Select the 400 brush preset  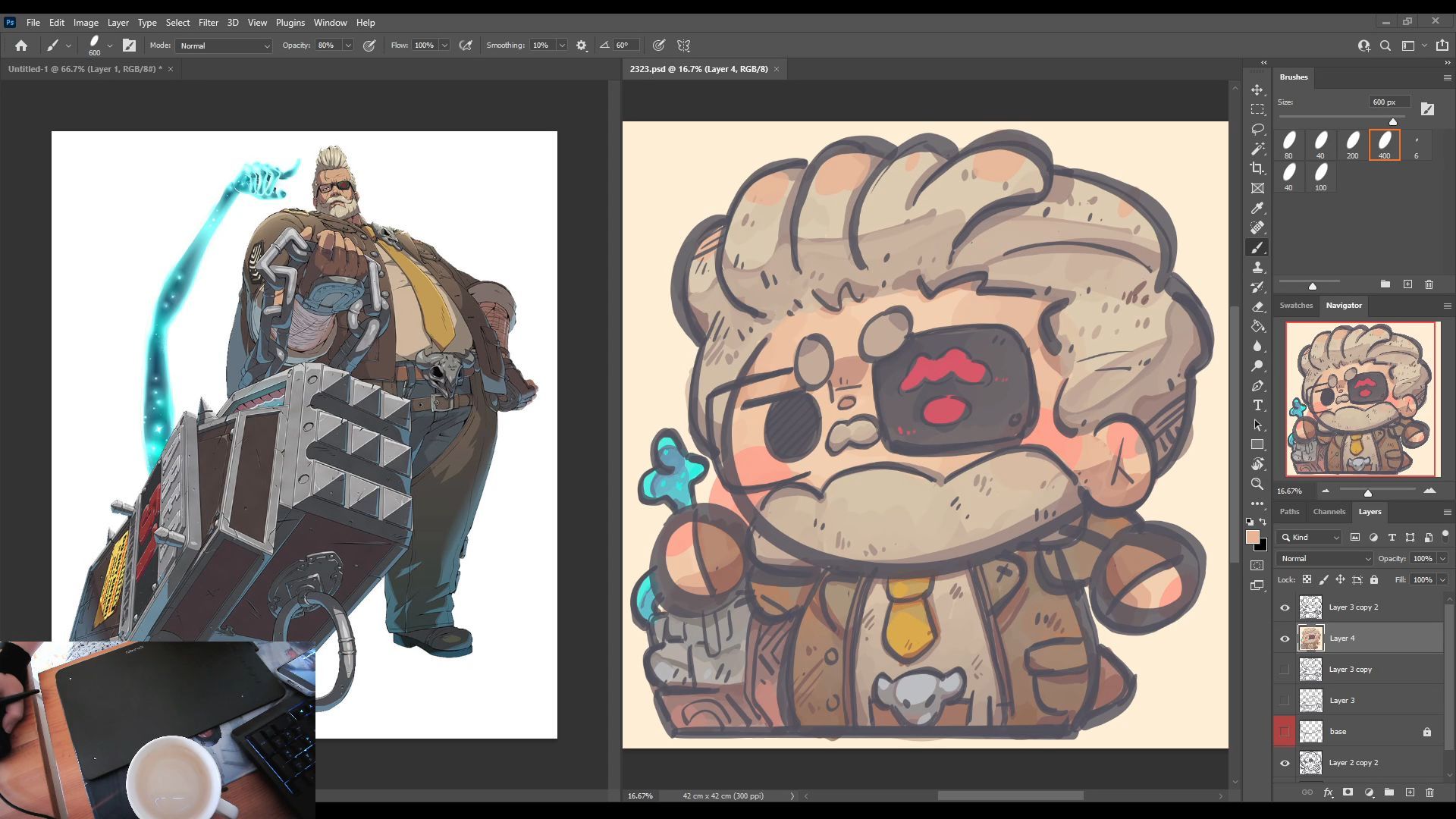(1385, 145)
